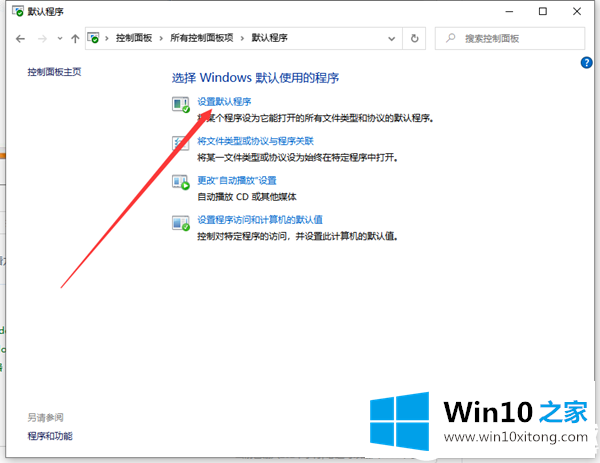Go up one level with up arrow

(x=75, y=38)
